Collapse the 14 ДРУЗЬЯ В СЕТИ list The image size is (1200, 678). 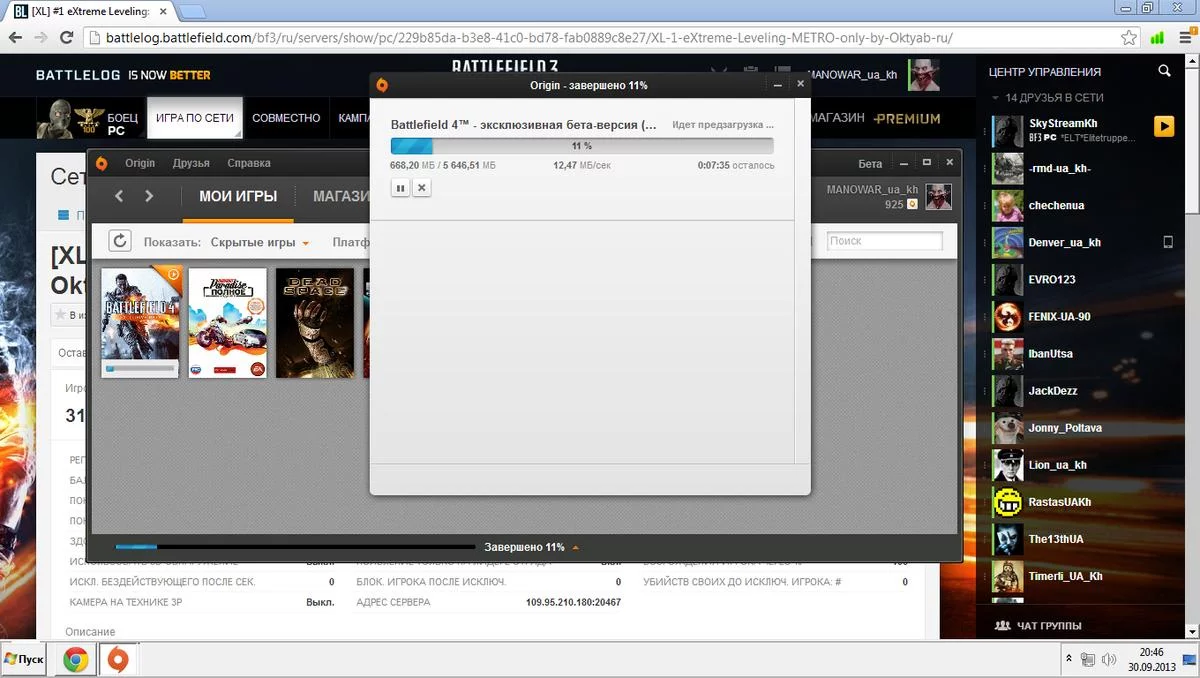(x=1046, y=98)
